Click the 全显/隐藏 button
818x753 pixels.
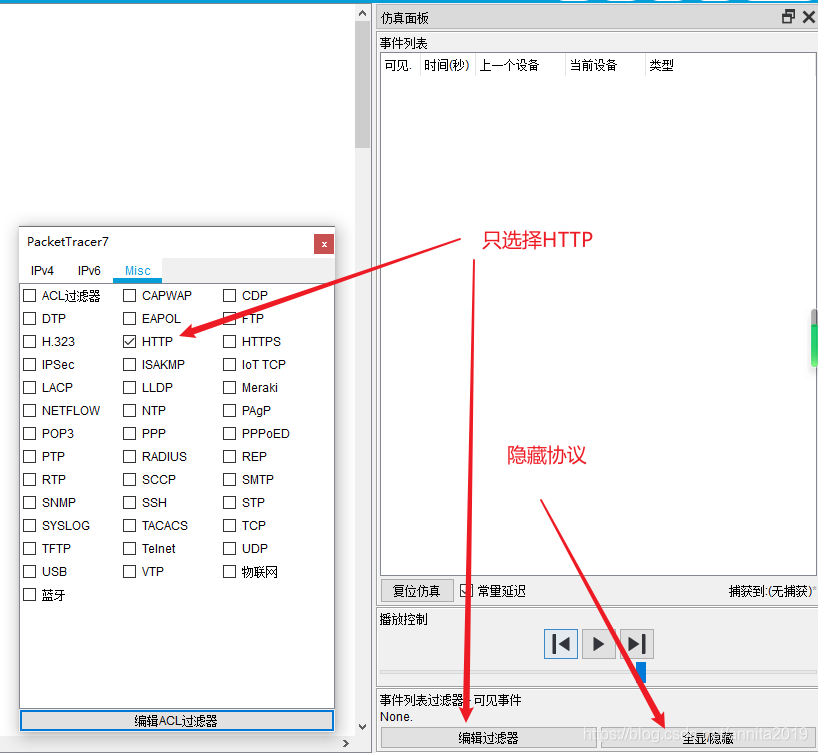pyautogui.click(x=708, y=738)
